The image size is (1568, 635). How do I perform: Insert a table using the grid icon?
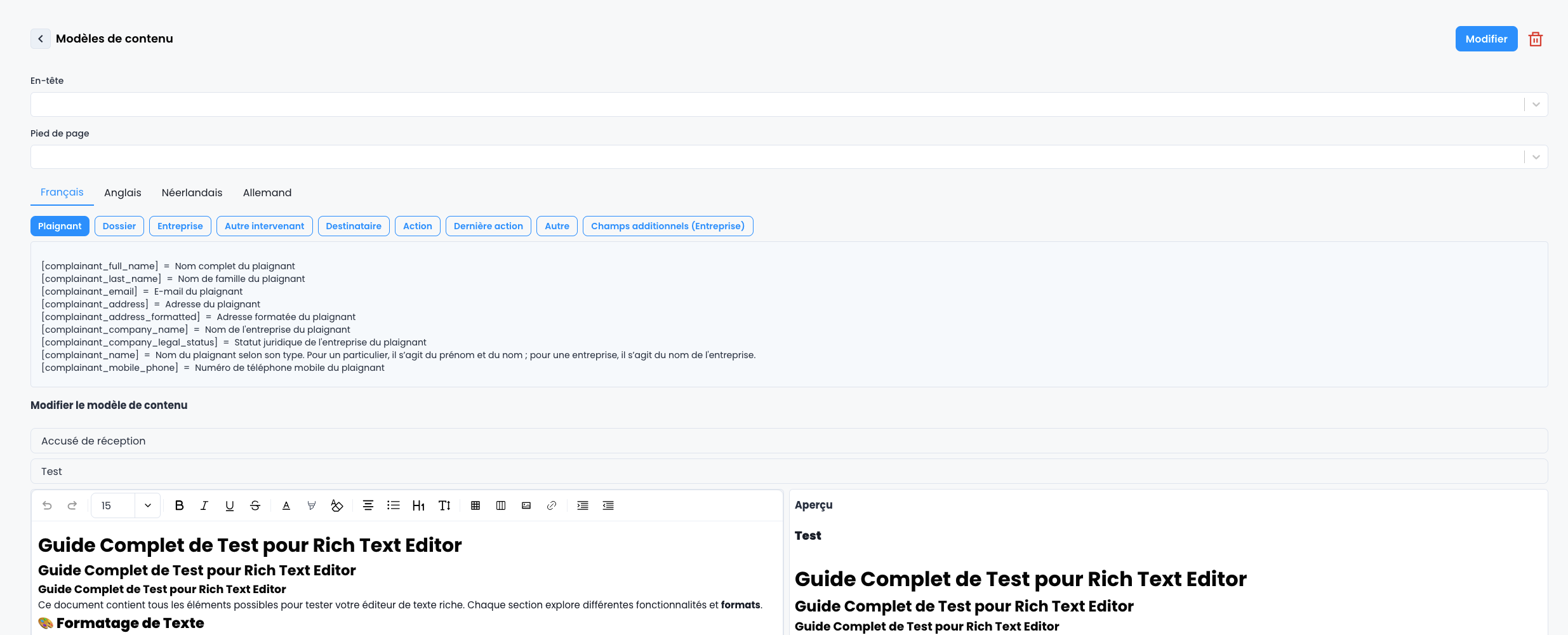click(x=475, y=505)
